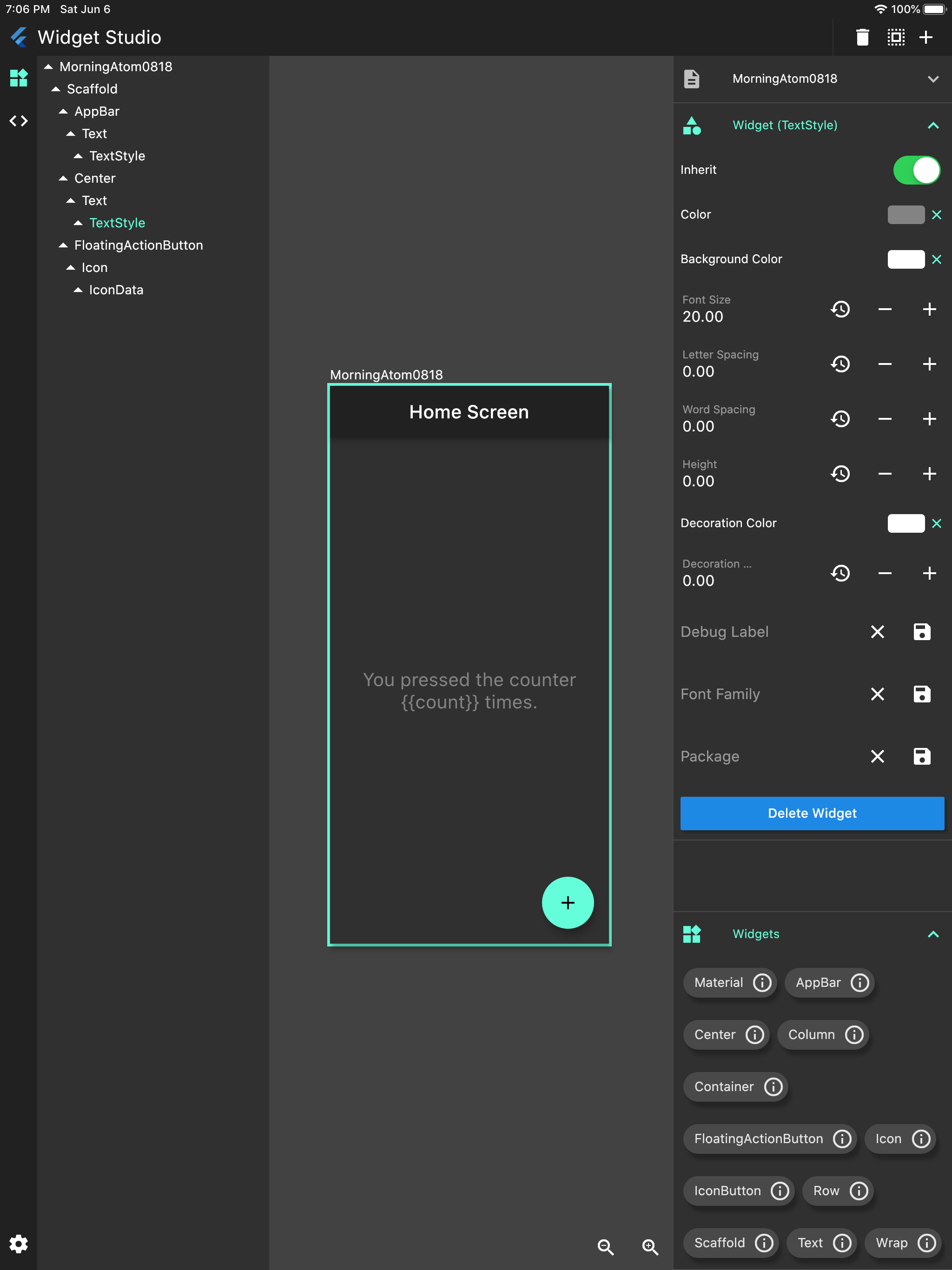Zoom out the canvas preview
Viewport: 952px width, 1270px height.
[606, 1246]
